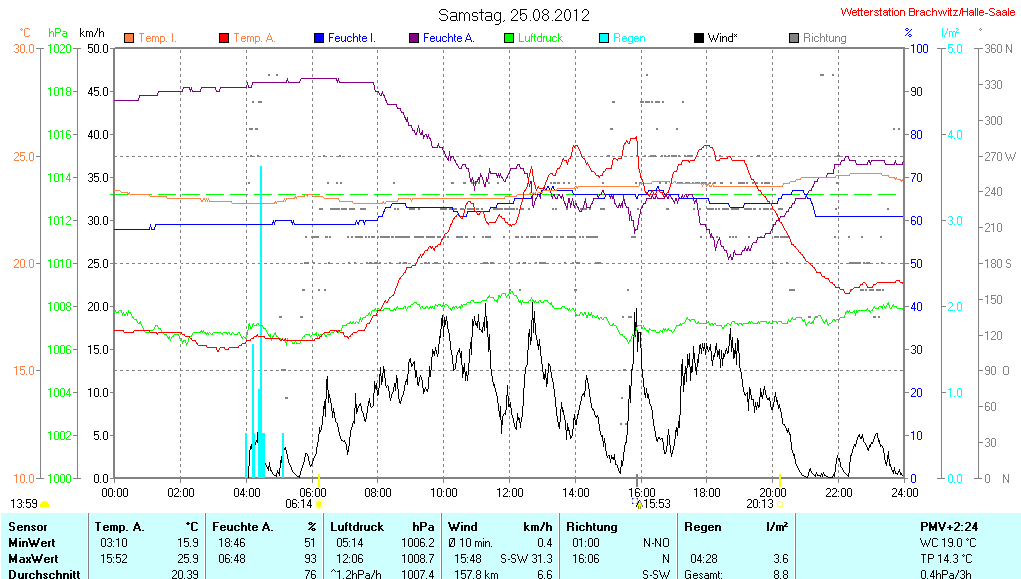
Task: Click the blue Feuchte I. legend square
Action: click(x=319, y=38)
